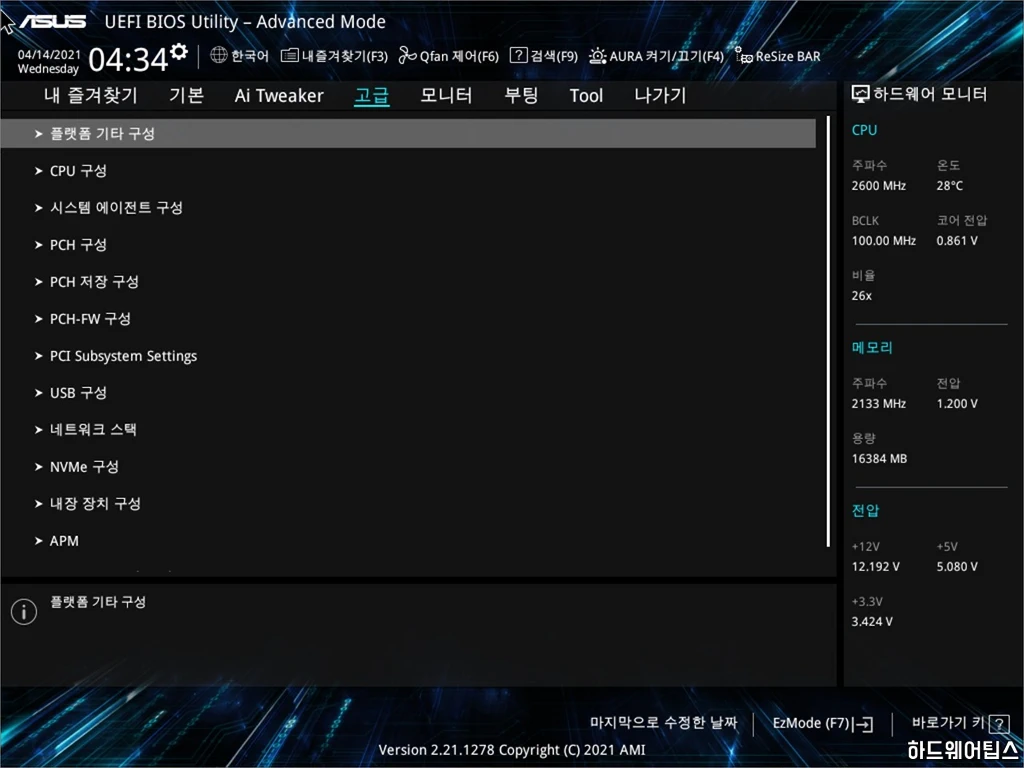1024x768 pixels.
Task: Expand PCH 저장 구성 submenu
Action: click(408, 281)
